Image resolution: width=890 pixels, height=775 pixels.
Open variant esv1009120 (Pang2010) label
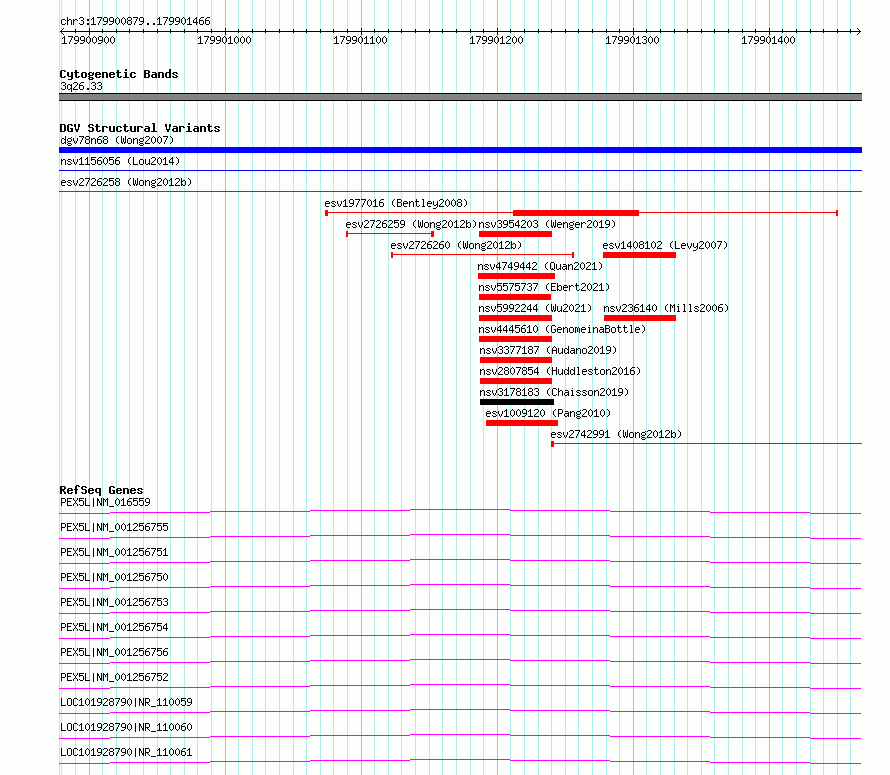pos(548,413)
